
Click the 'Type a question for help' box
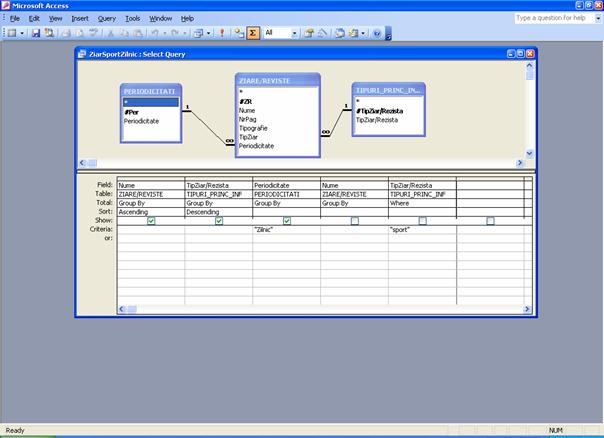click(x=553, y=18)
